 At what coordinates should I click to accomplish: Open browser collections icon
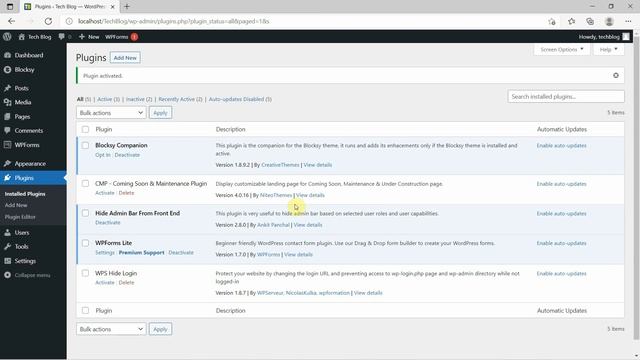(590, 21)
